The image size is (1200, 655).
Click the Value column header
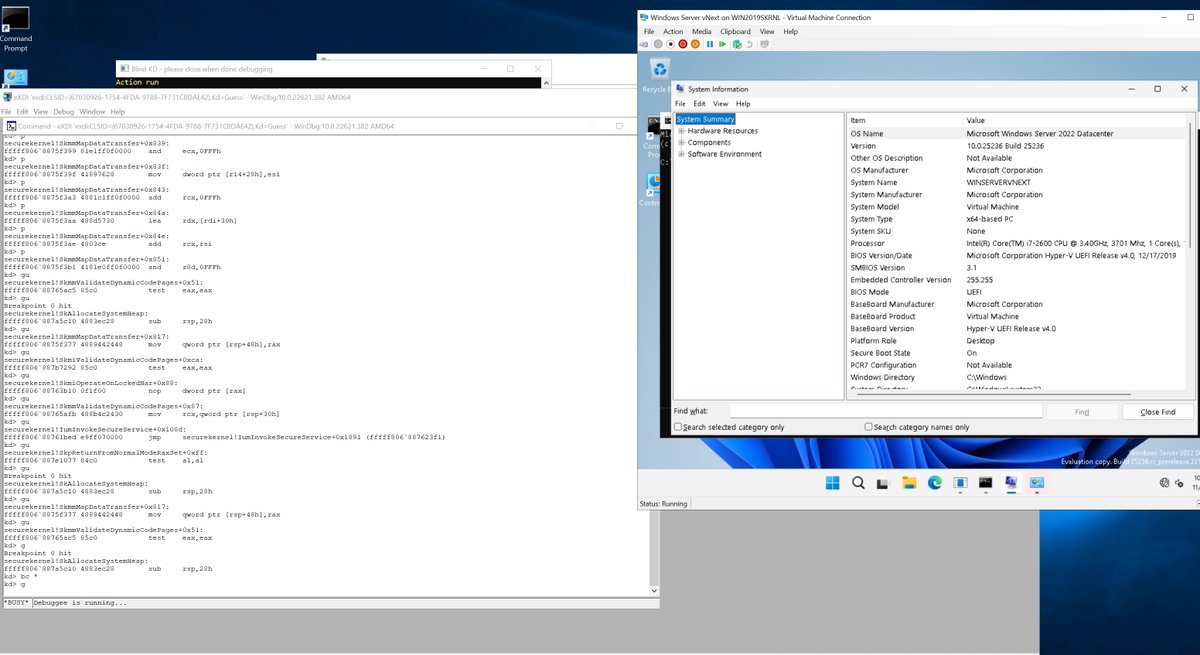pos(1073,120)
